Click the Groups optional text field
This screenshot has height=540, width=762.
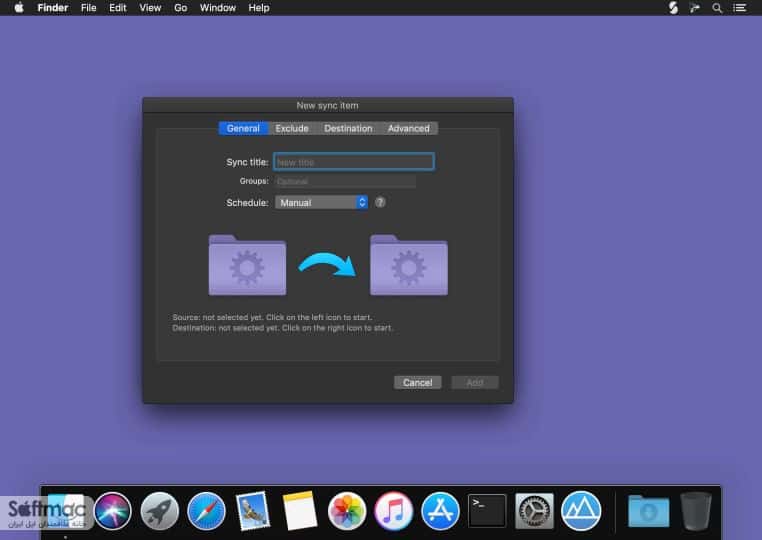(345, 181)
